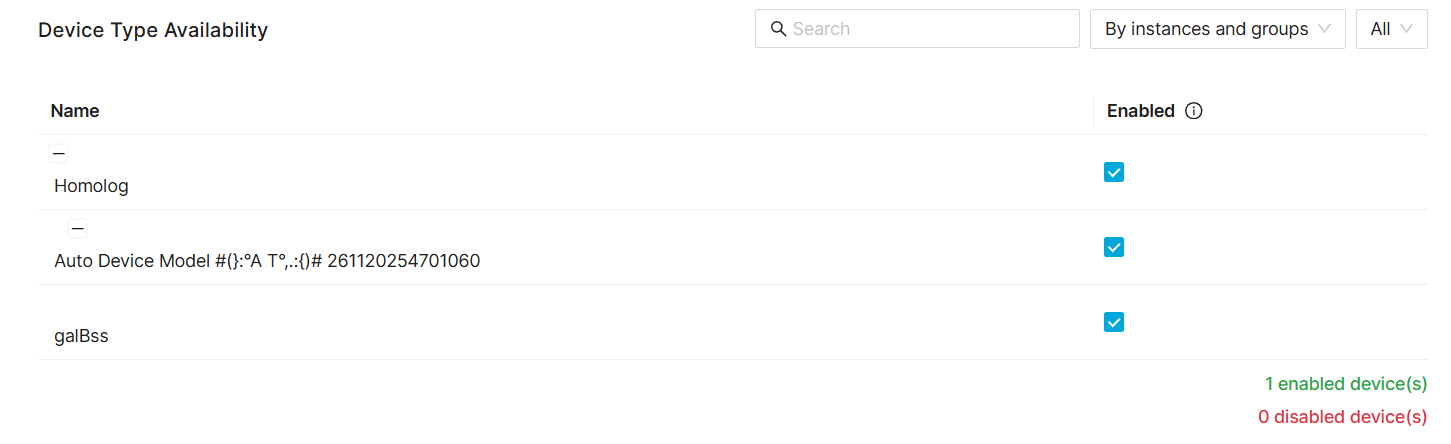This screenshot has width=1451, height=444.
Task: Toggle the Auto Device Model enabled checkbox
Action: click(1114, 247)
